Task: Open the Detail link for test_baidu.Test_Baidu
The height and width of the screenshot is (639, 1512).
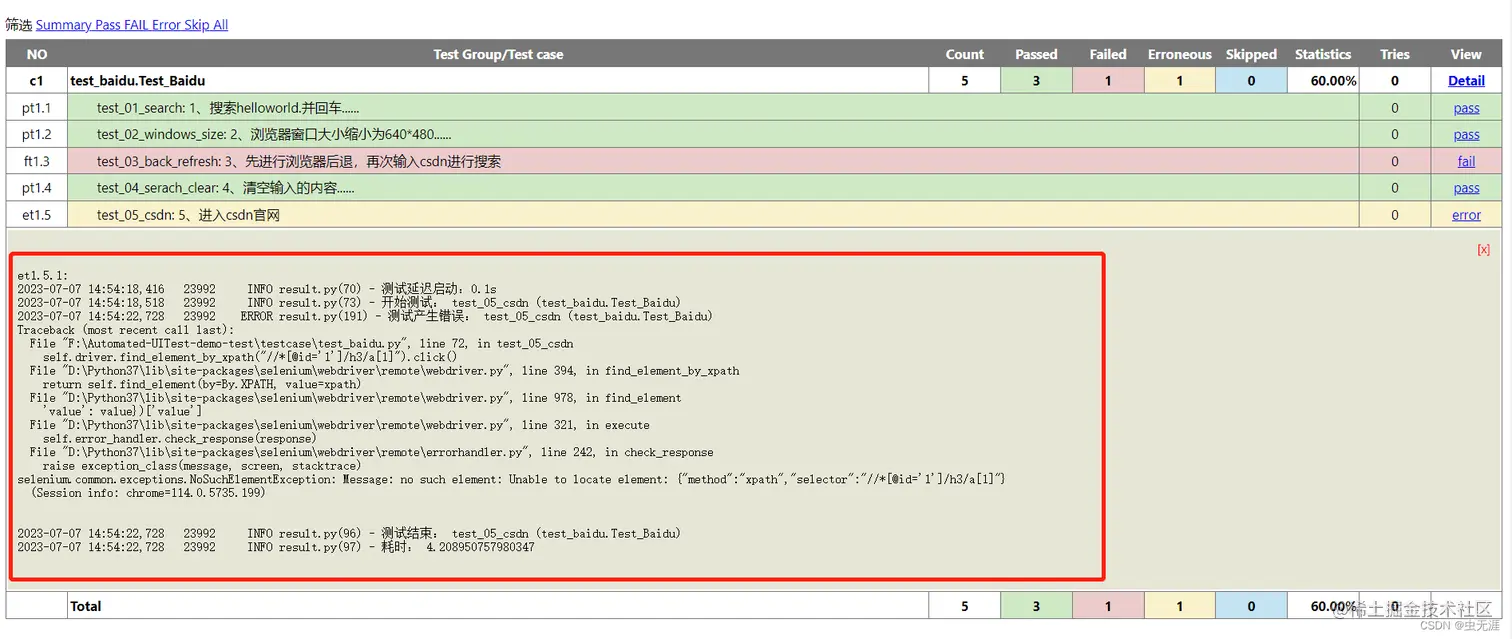Action: (x=1466, y=81)
